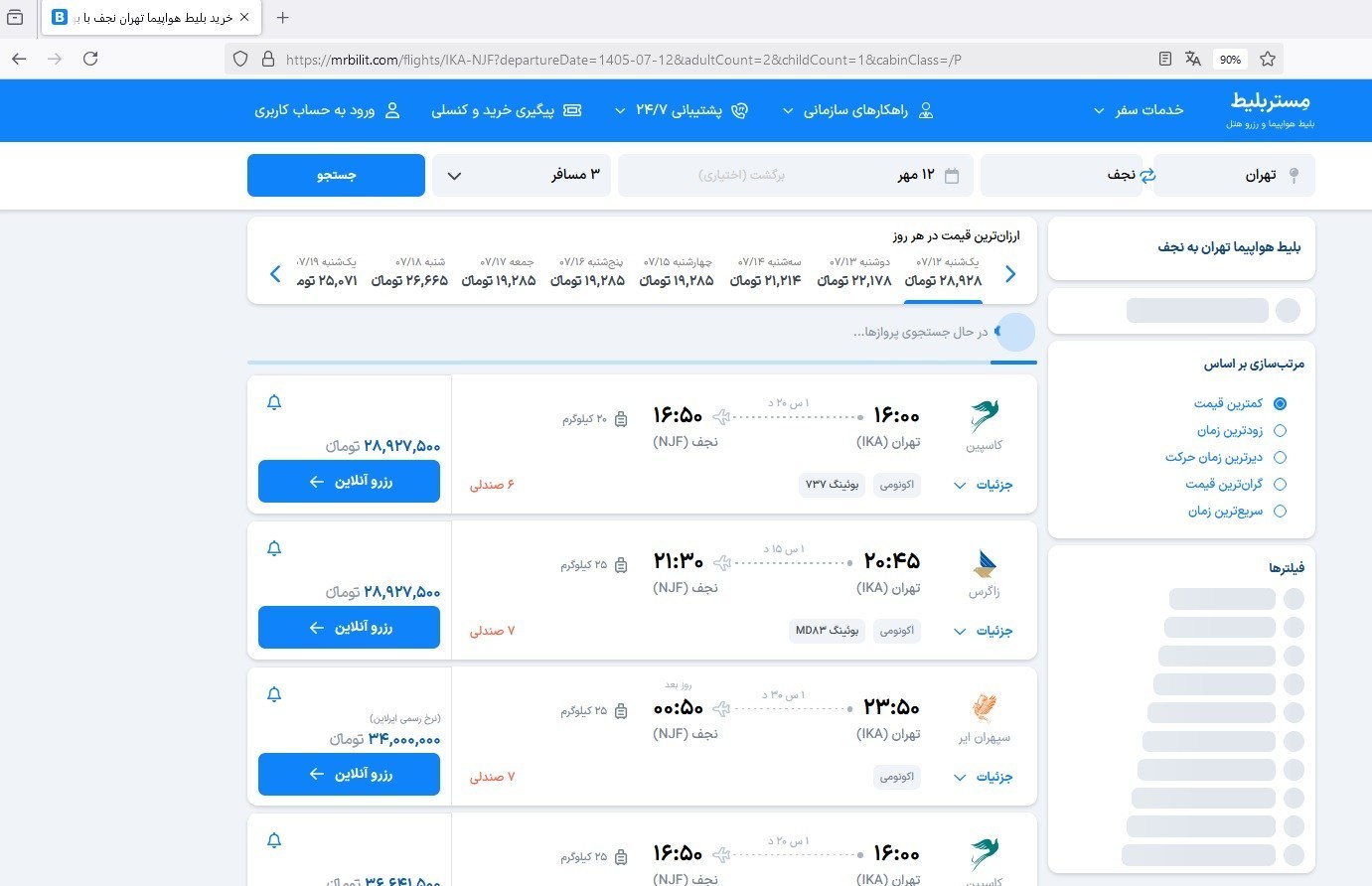Click رزرو آنلاین for the Sepehran Air flight
Image resolution: width=1372 pixels, height=886 pixels.
(349, 774)
